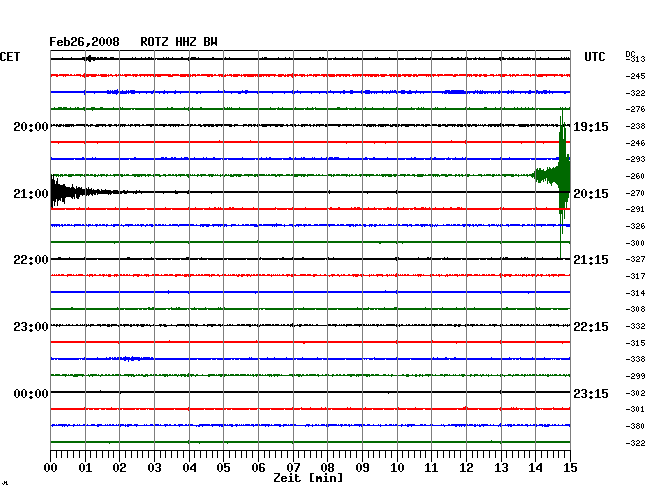
Task: Select DC offset value -300
Action: (x=635, y=243)
